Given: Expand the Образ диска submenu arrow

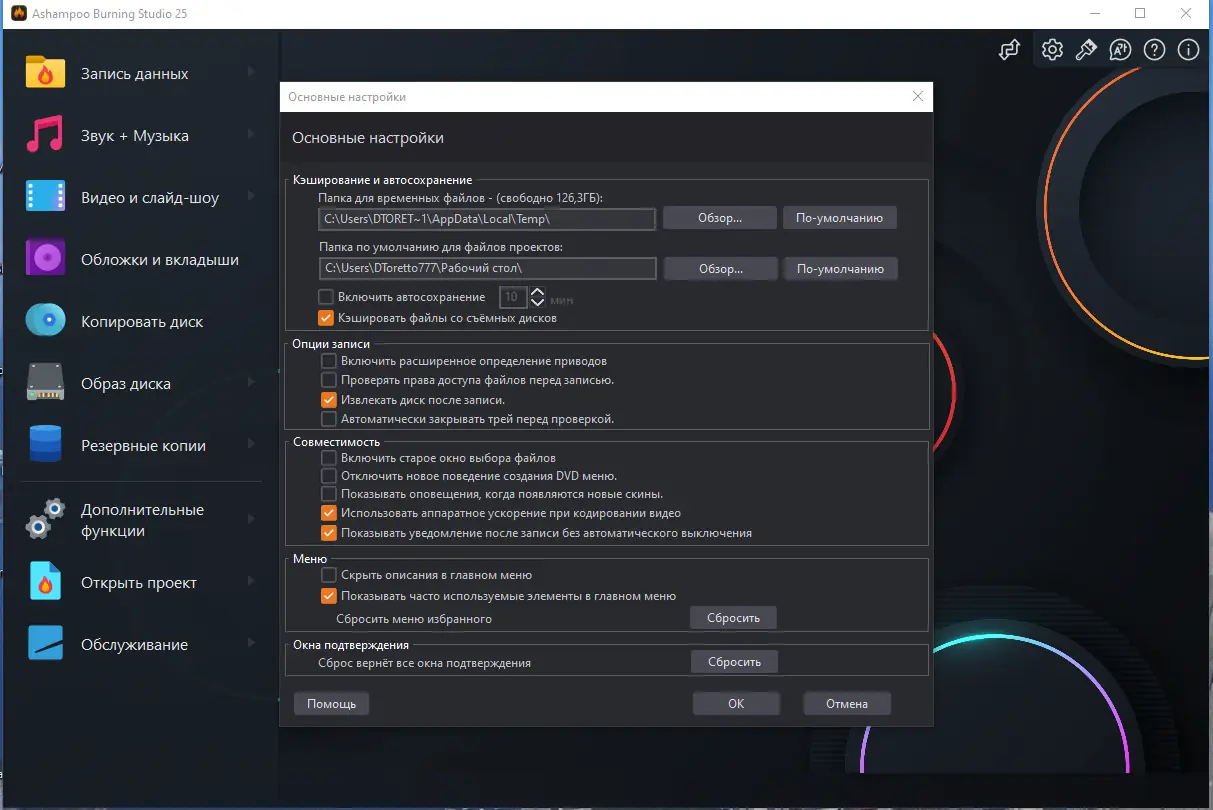Looking at the screenshot, I should (251, 383).
